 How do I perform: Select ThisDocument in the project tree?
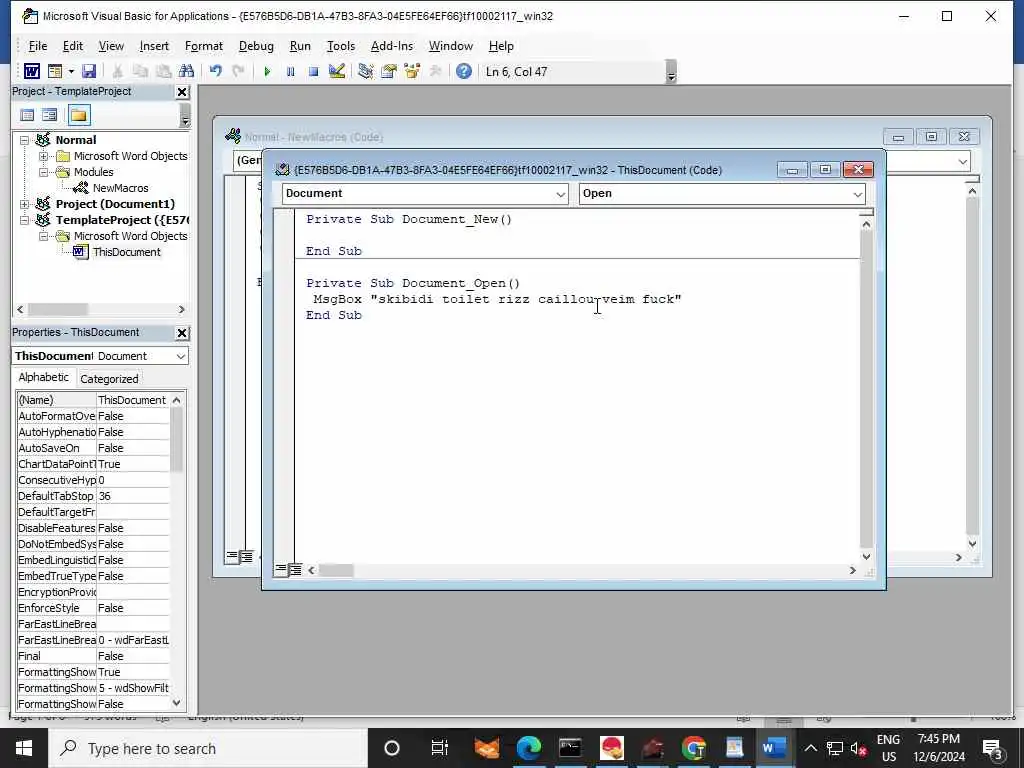click(126, 252)
